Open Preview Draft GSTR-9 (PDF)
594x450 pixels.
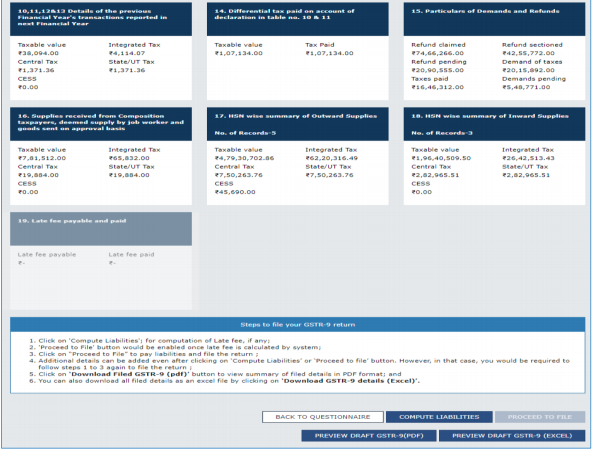click(369, 436)
